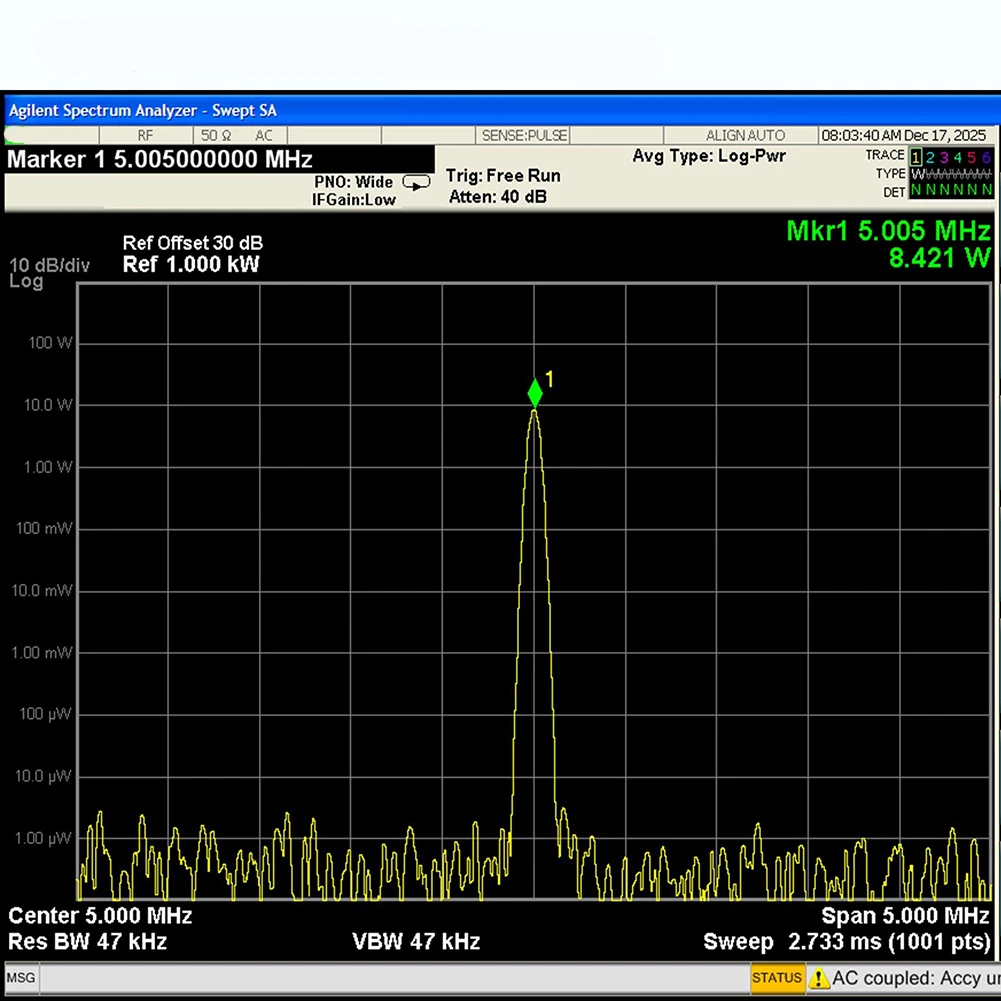Click the 1.00 mW y-axis label
The height and width of the screenshot is (1001, 1001).
coord(41,652)
